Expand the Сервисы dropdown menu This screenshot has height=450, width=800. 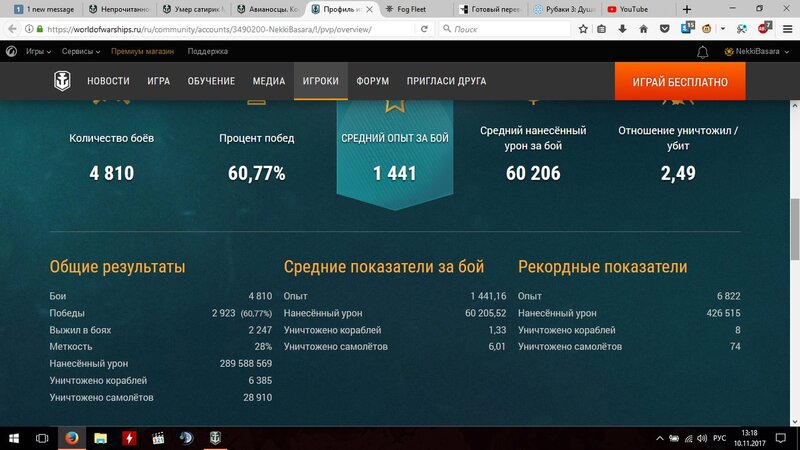pyautogui.click(x=81, y=52)
